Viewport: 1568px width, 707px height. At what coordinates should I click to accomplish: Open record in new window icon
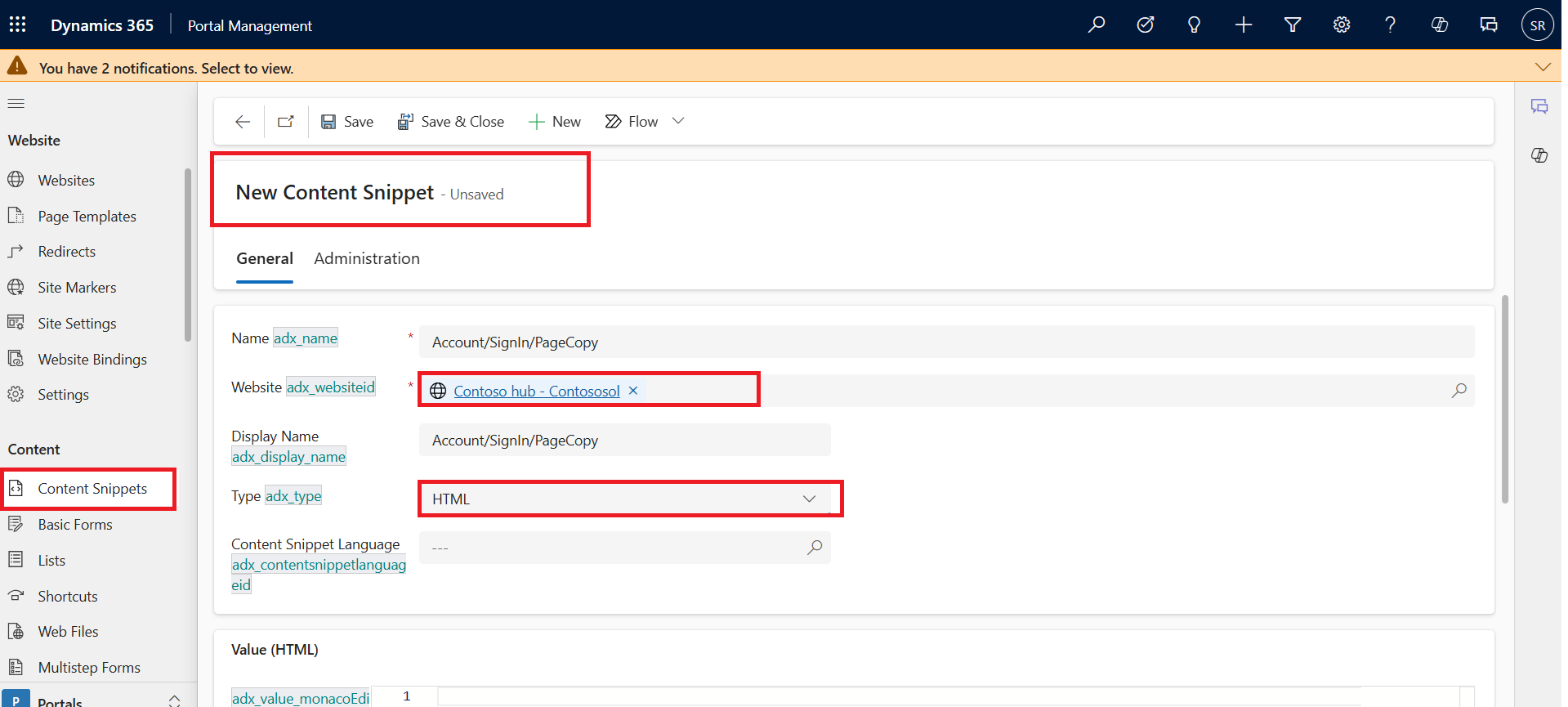(285, 122)
